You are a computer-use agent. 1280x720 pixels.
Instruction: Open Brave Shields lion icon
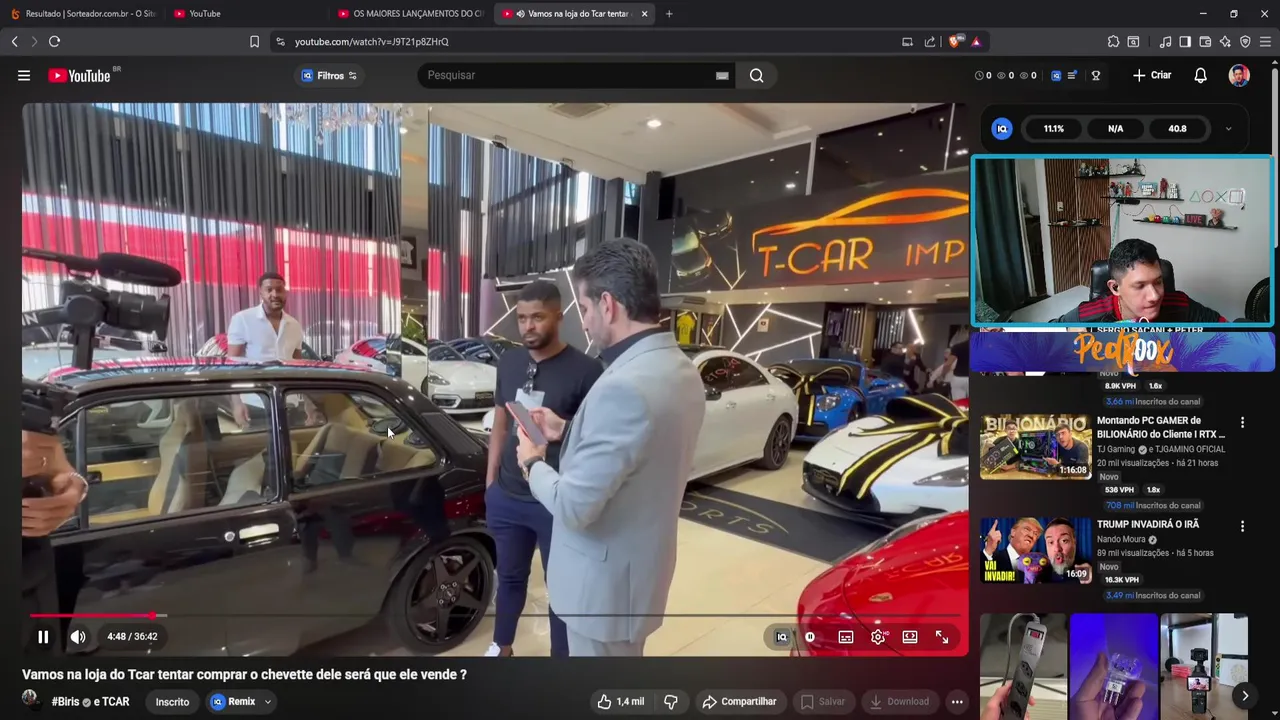(956, 41)
